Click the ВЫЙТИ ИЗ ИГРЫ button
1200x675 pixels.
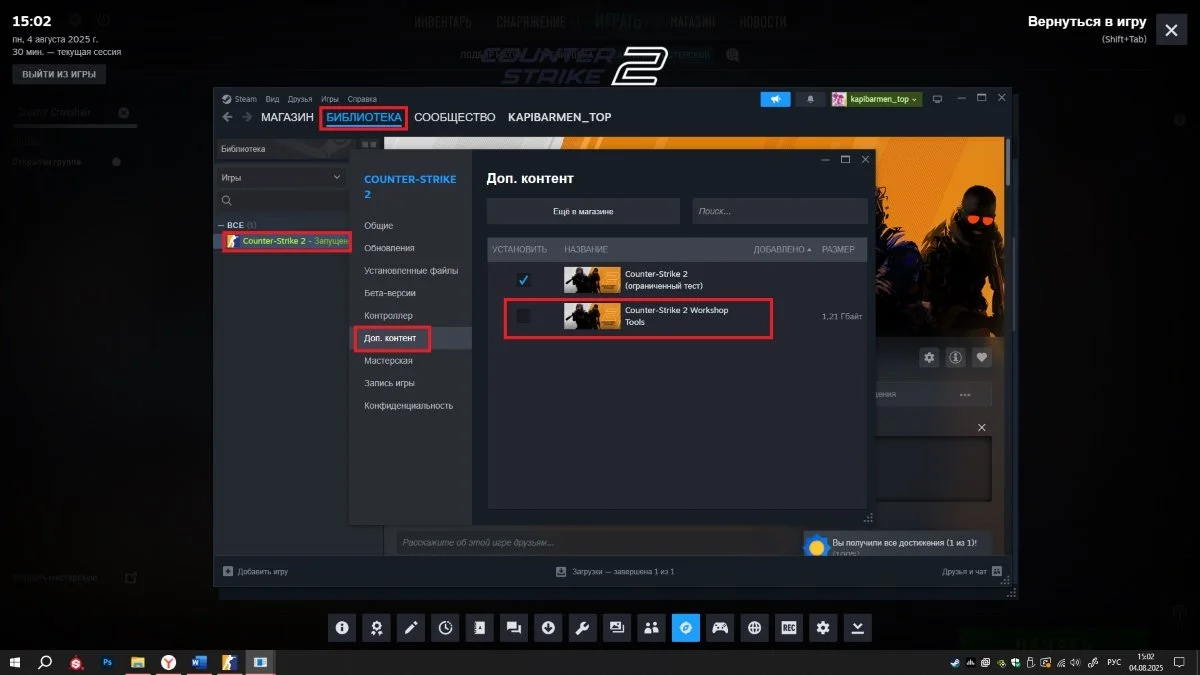tap(59, 74)
